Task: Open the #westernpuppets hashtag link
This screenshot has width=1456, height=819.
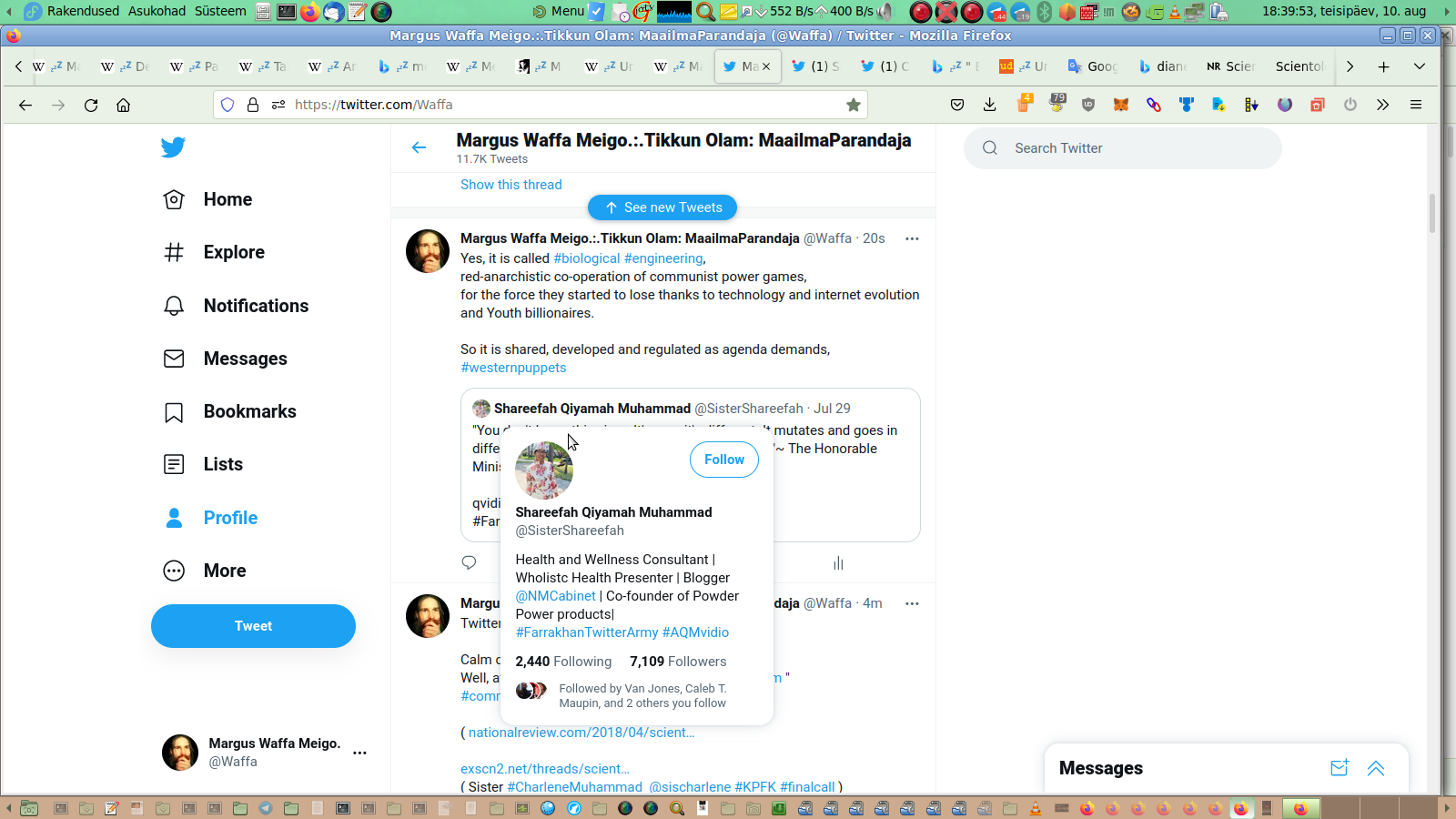Action: click(513, 368)
